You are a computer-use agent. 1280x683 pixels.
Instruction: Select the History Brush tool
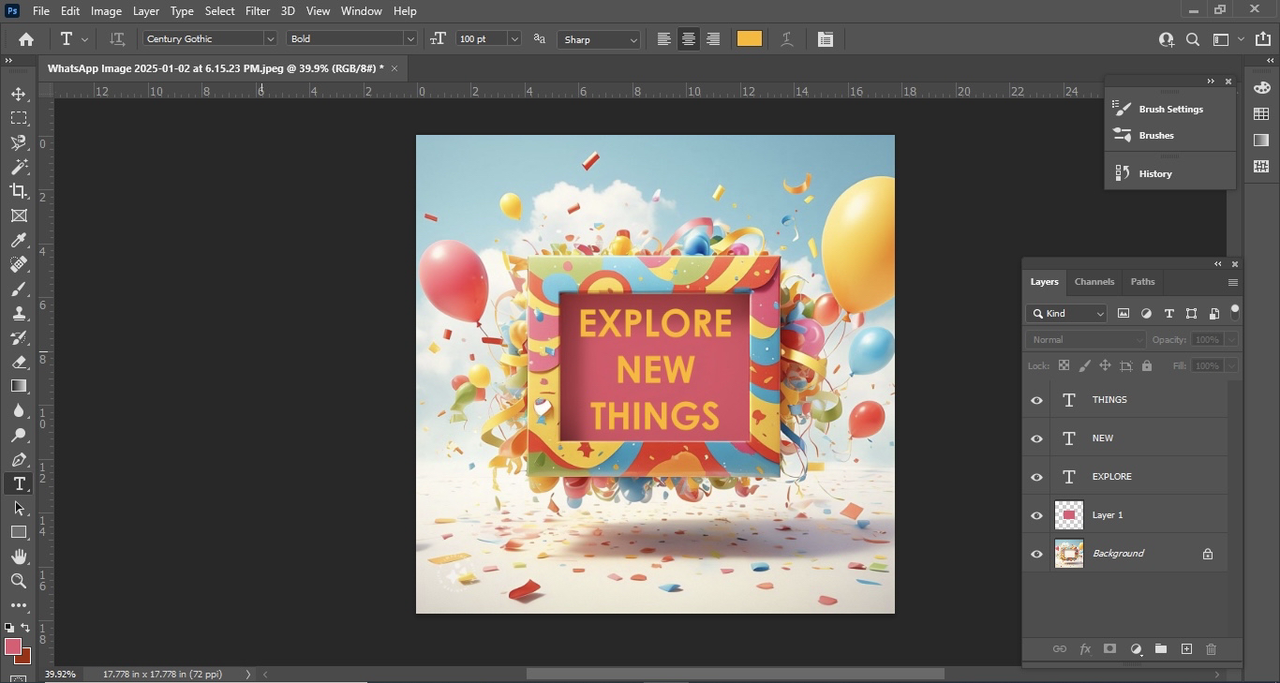click(x=19, y=338)
